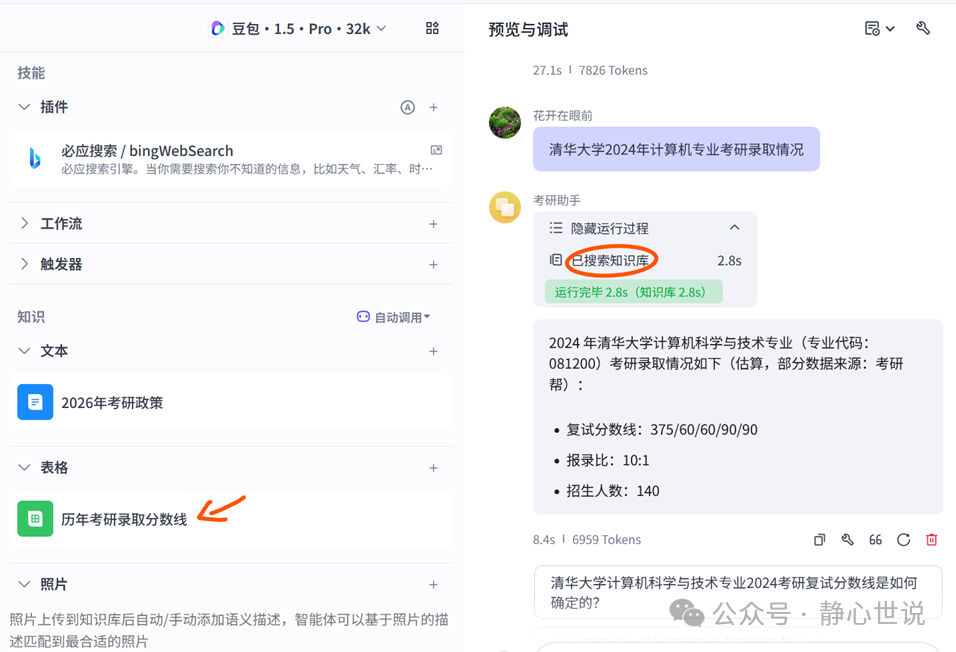Click the green 历年考研录取分数线 table icon
The width and height of the screenshot is (956, 652).
pyautogui.click(x=35, y=519)
